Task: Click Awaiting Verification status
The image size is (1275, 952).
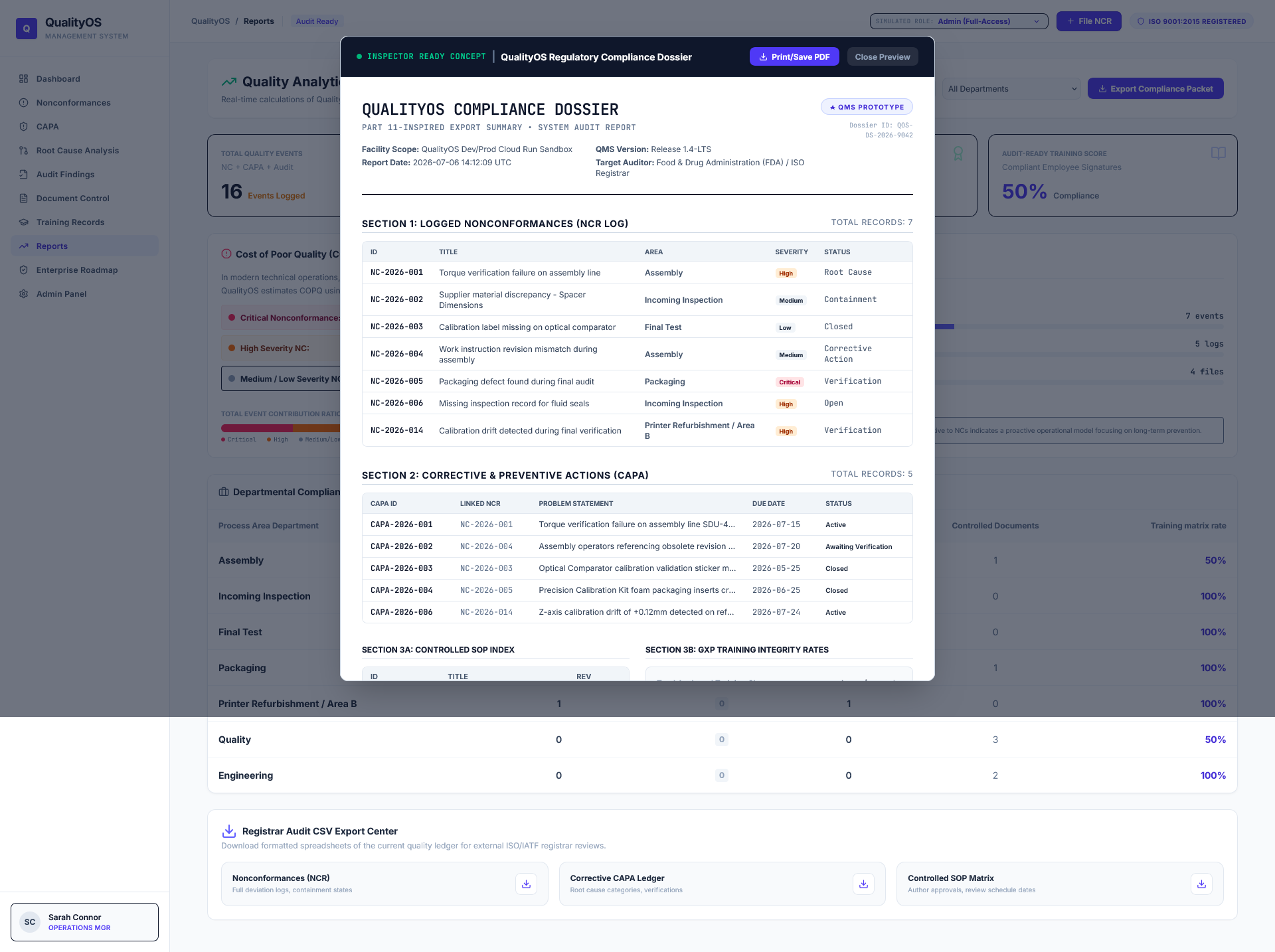Action: tap(859, 547)
